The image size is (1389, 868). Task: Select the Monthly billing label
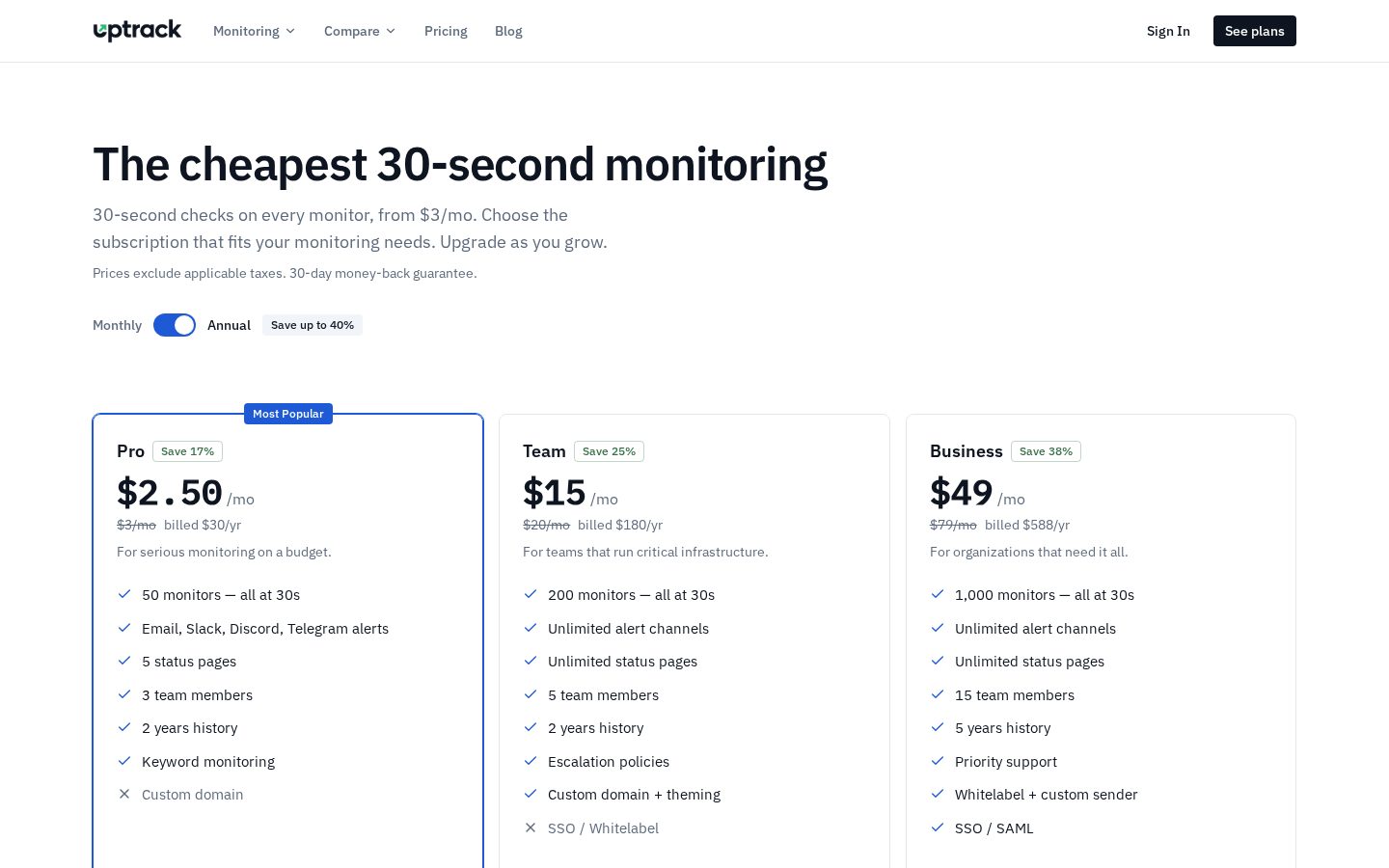(117, 325)
